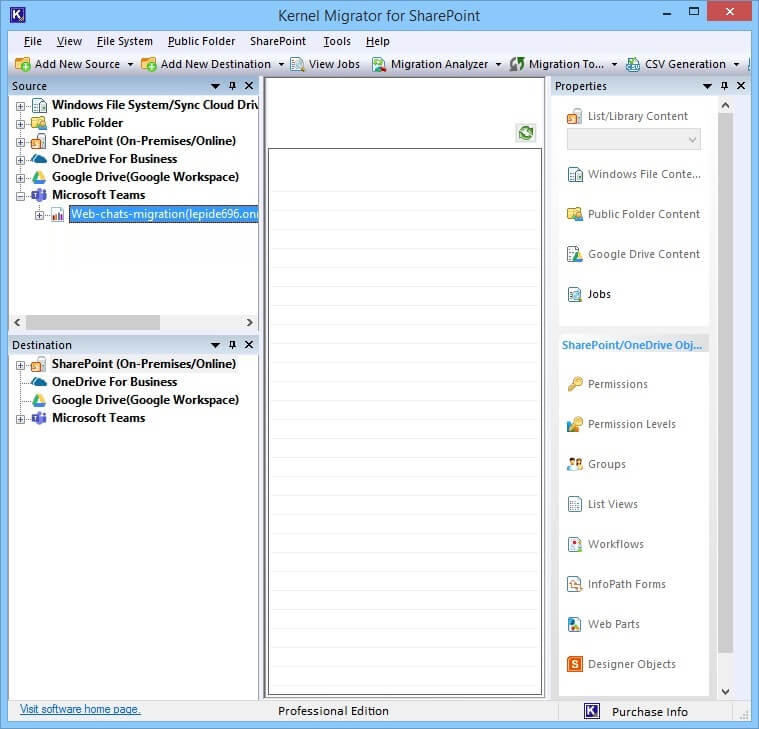Image resolution: width=759 pixels, height=729 pixels.
Task: Click the Properties scroll down arrow
Action: 725,691
